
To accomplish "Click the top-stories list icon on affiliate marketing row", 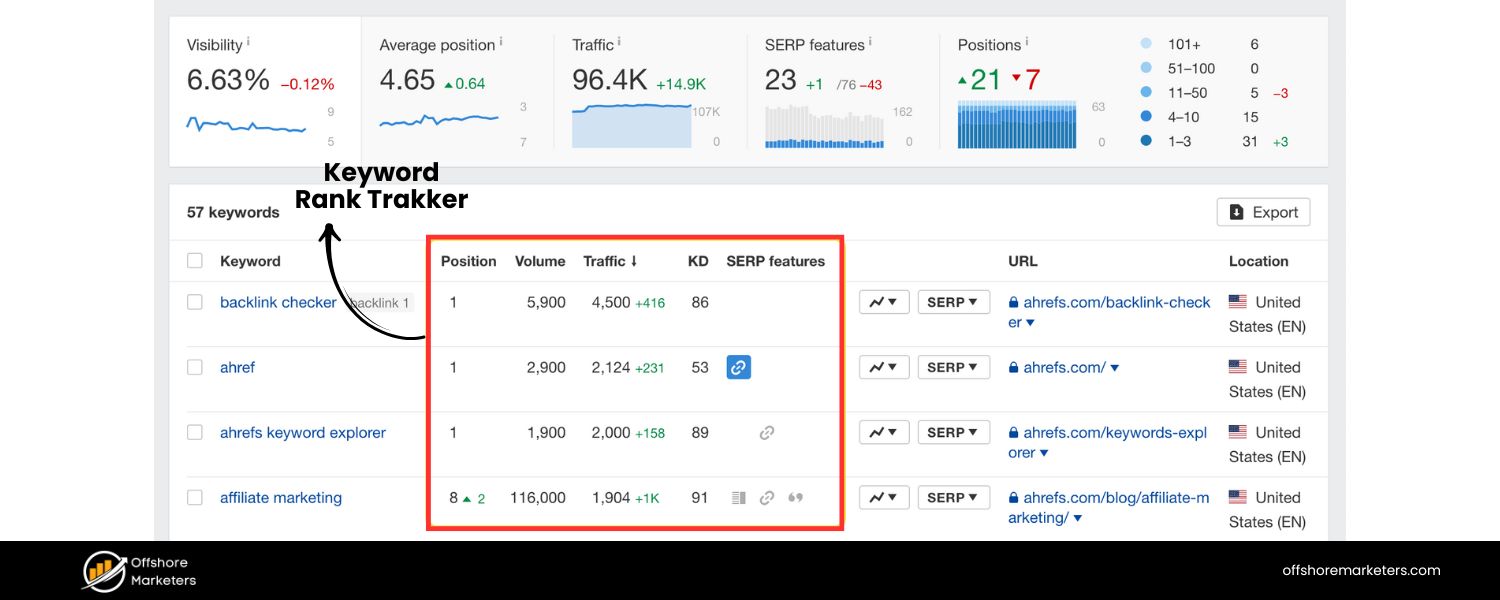I will [x=737, y=497].
